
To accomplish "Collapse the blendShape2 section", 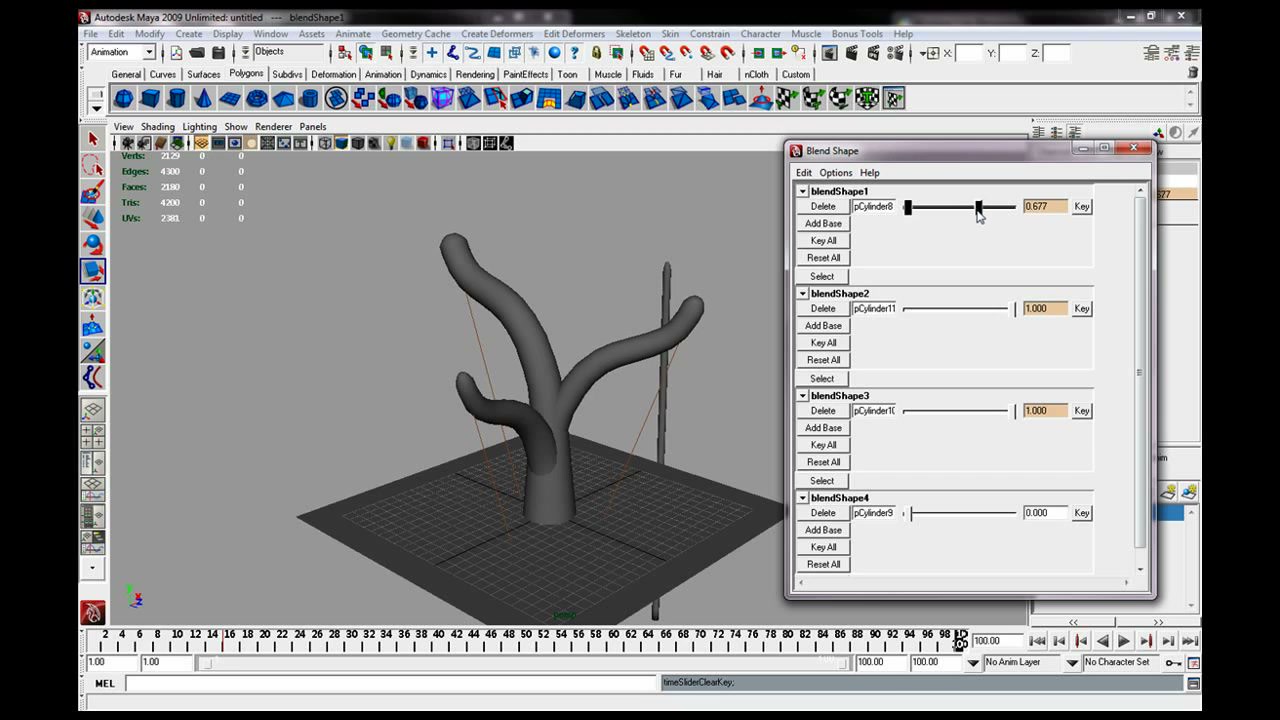I will coord(802,293).
